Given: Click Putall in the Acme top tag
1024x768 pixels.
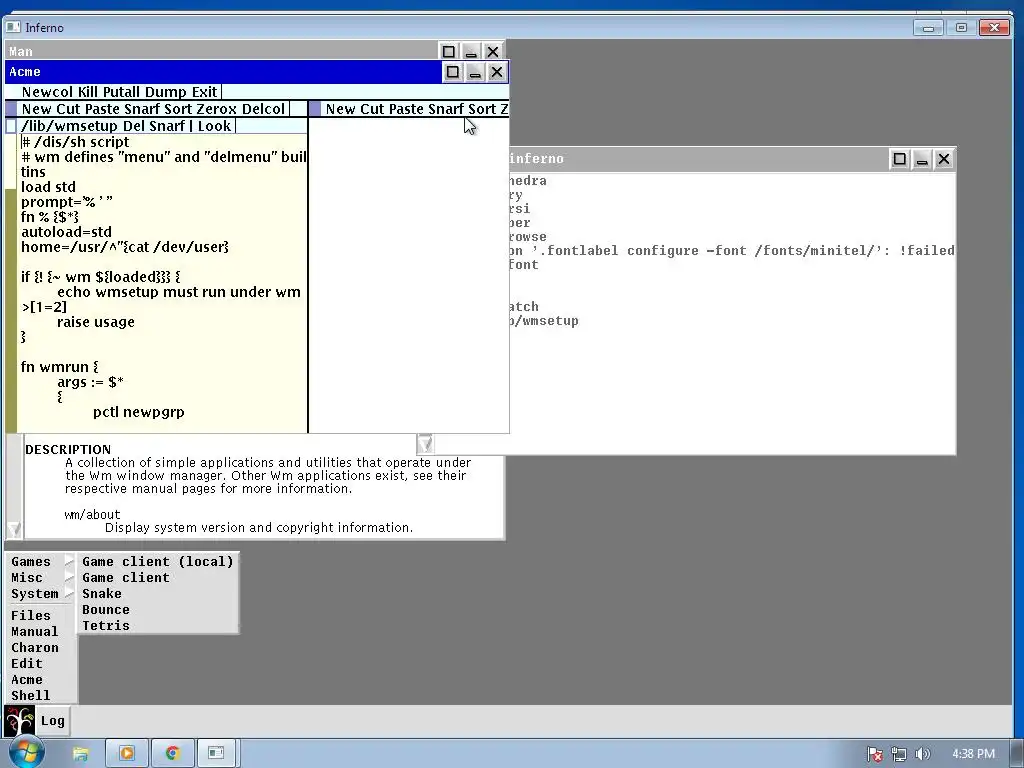Looking at the screenshot, I should 122,92.
